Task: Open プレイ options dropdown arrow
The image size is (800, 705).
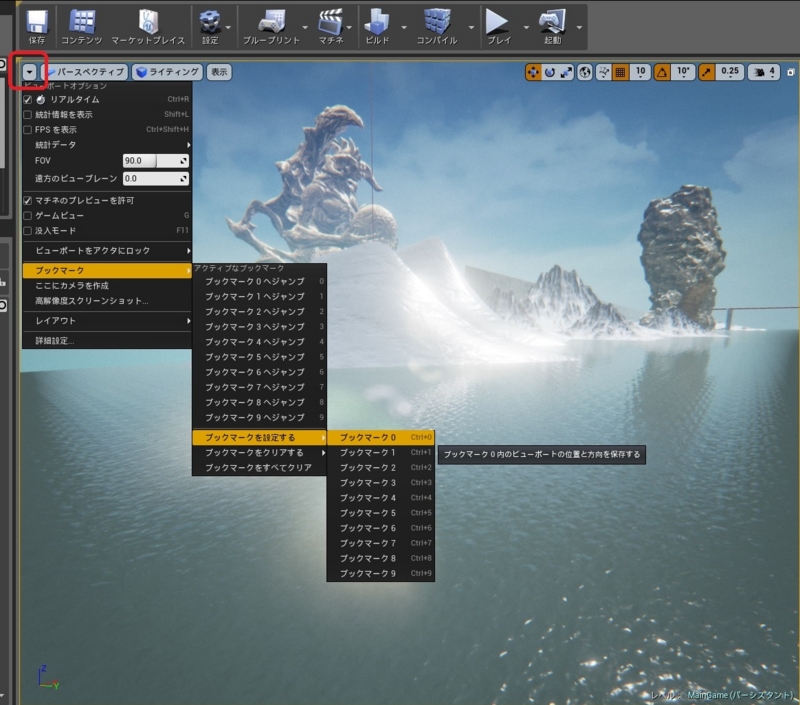Action: point(526,27)
